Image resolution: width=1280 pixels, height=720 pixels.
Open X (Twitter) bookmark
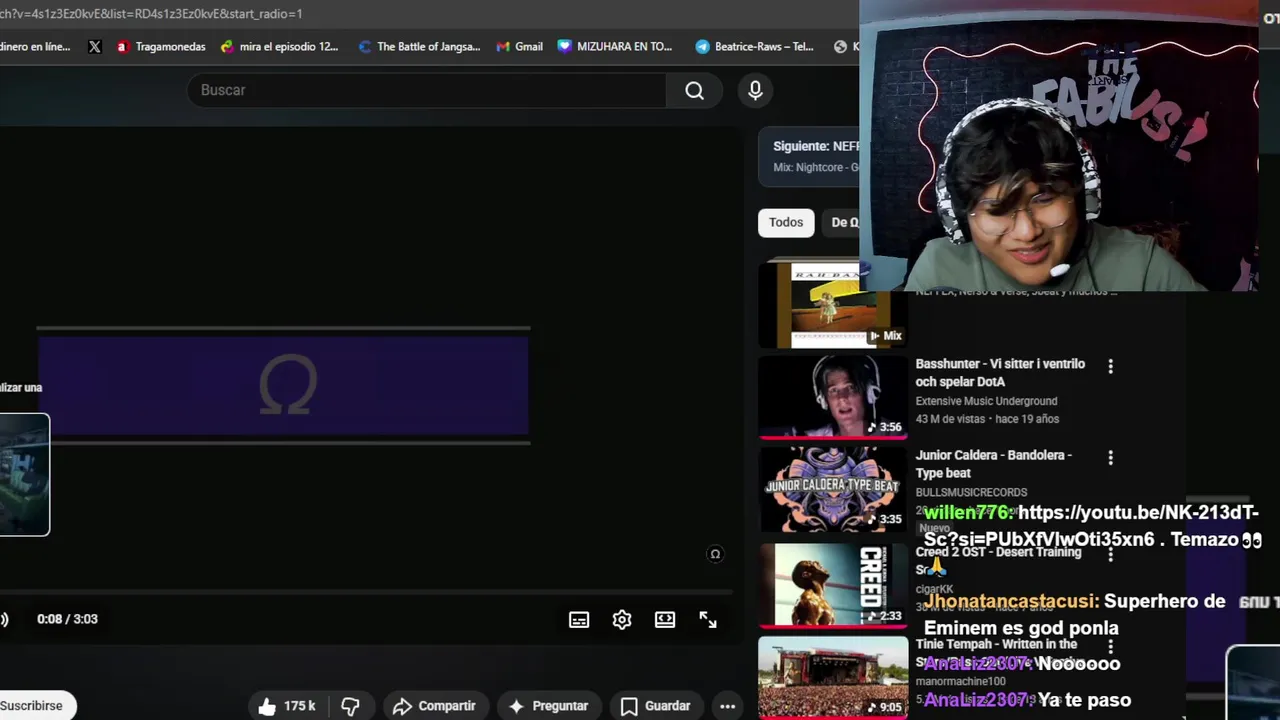95,46
